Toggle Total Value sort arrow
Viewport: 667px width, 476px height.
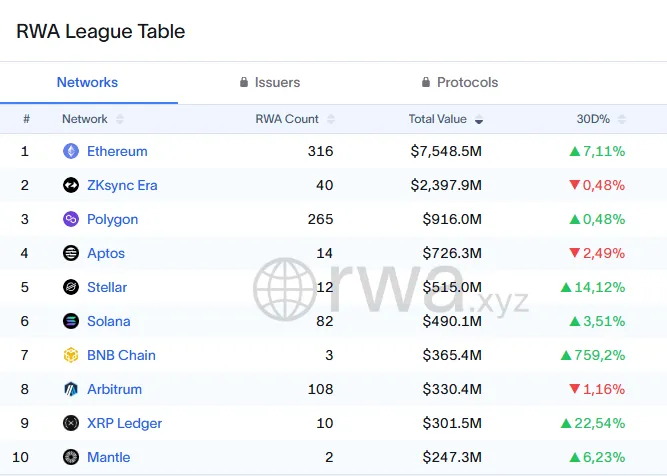coord(479,119)
